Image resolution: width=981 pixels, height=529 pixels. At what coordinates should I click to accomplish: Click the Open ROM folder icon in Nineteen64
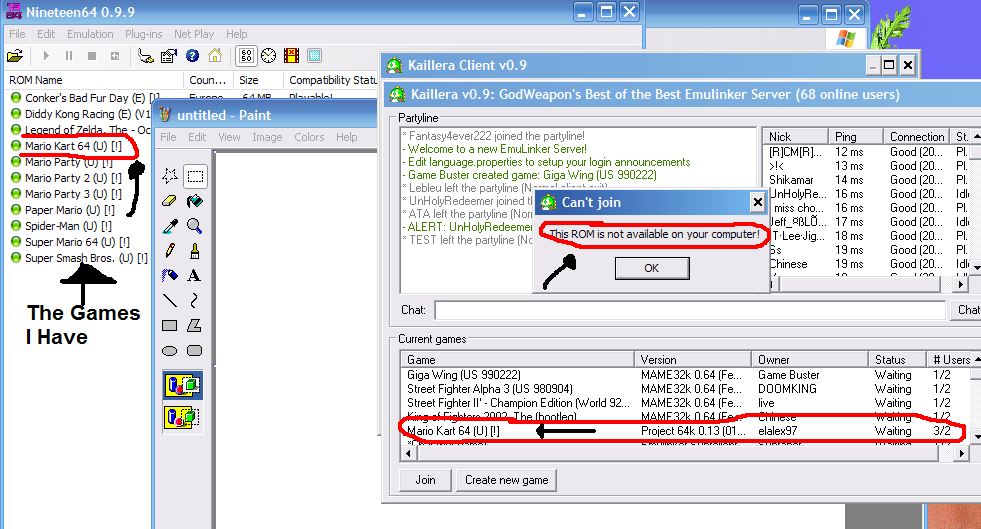tap(15, 56)
